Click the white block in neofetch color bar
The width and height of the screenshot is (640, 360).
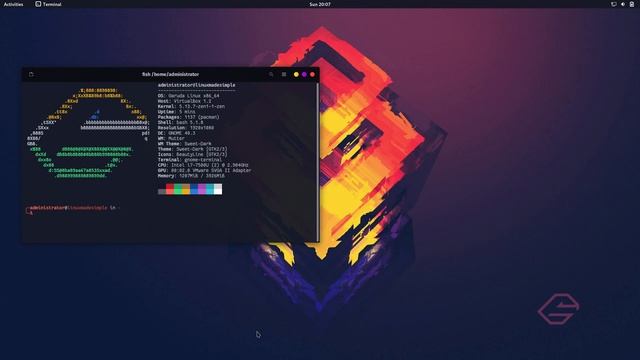(x=218, y=189)
